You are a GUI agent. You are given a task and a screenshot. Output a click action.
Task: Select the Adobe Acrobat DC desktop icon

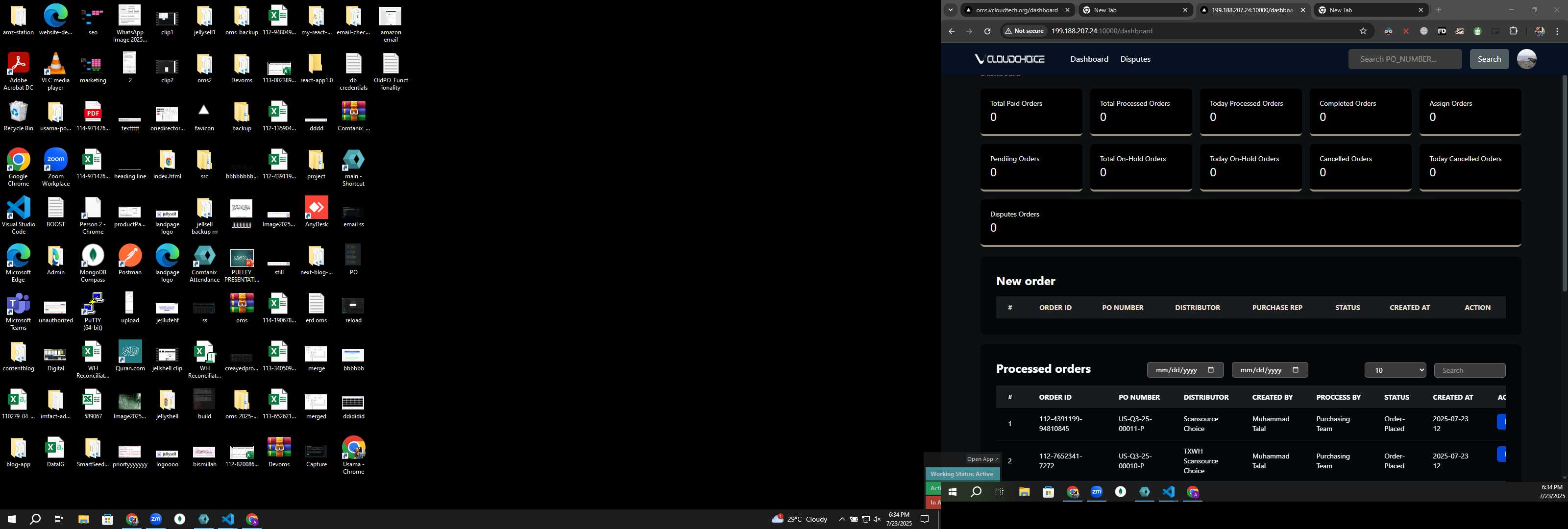point(18,71)
